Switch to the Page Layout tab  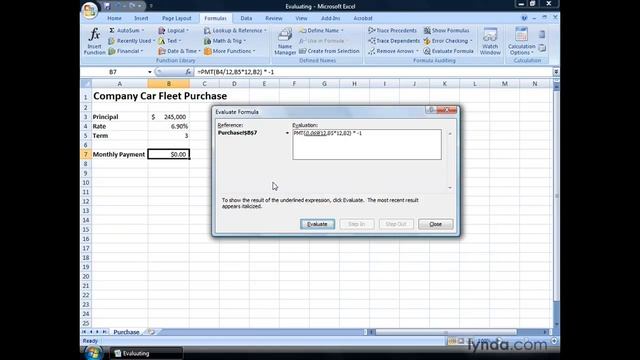(x=177, y=18)
